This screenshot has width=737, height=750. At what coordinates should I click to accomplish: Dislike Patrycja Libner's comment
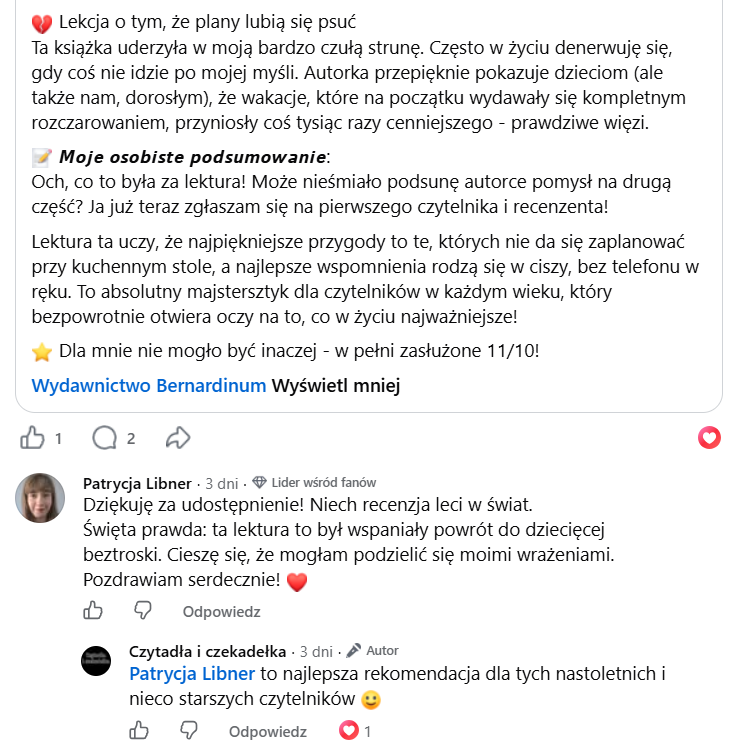143,611
